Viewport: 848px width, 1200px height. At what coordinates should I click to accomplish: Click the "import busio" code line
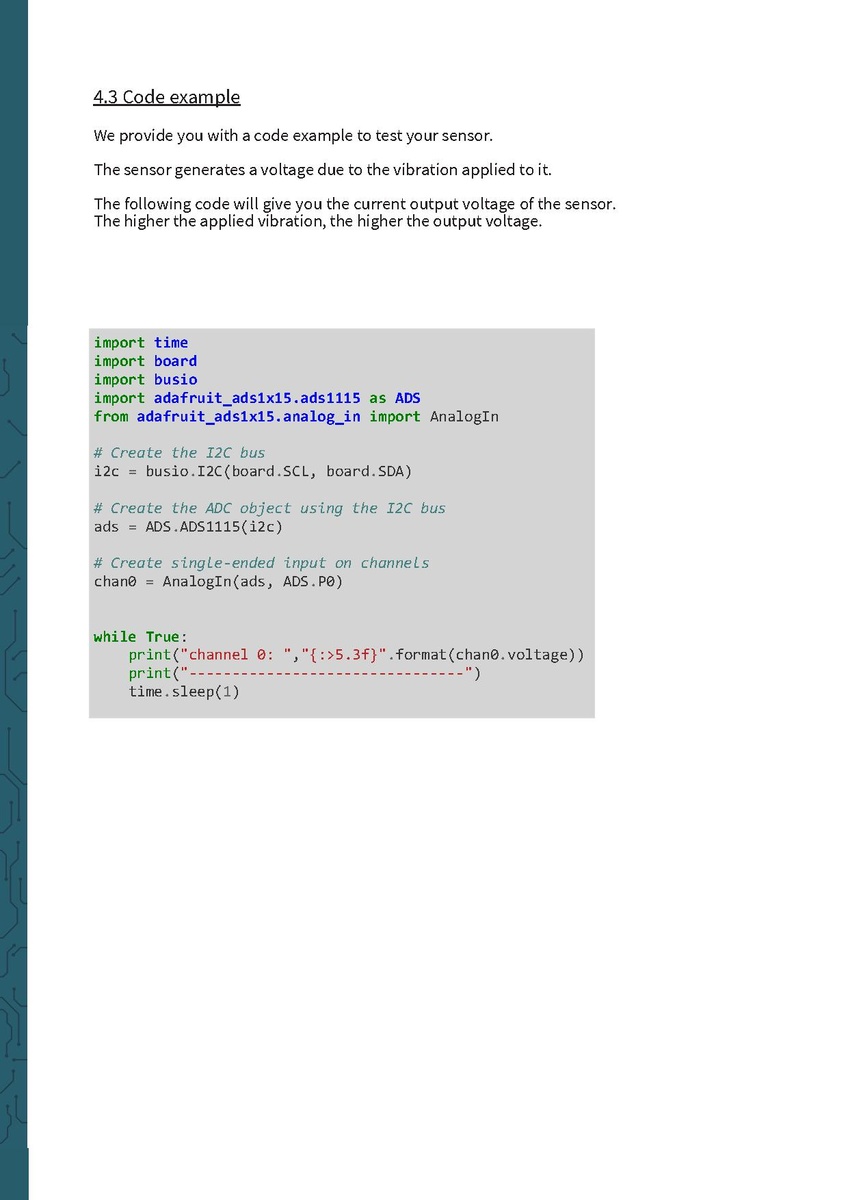[145, 380]
